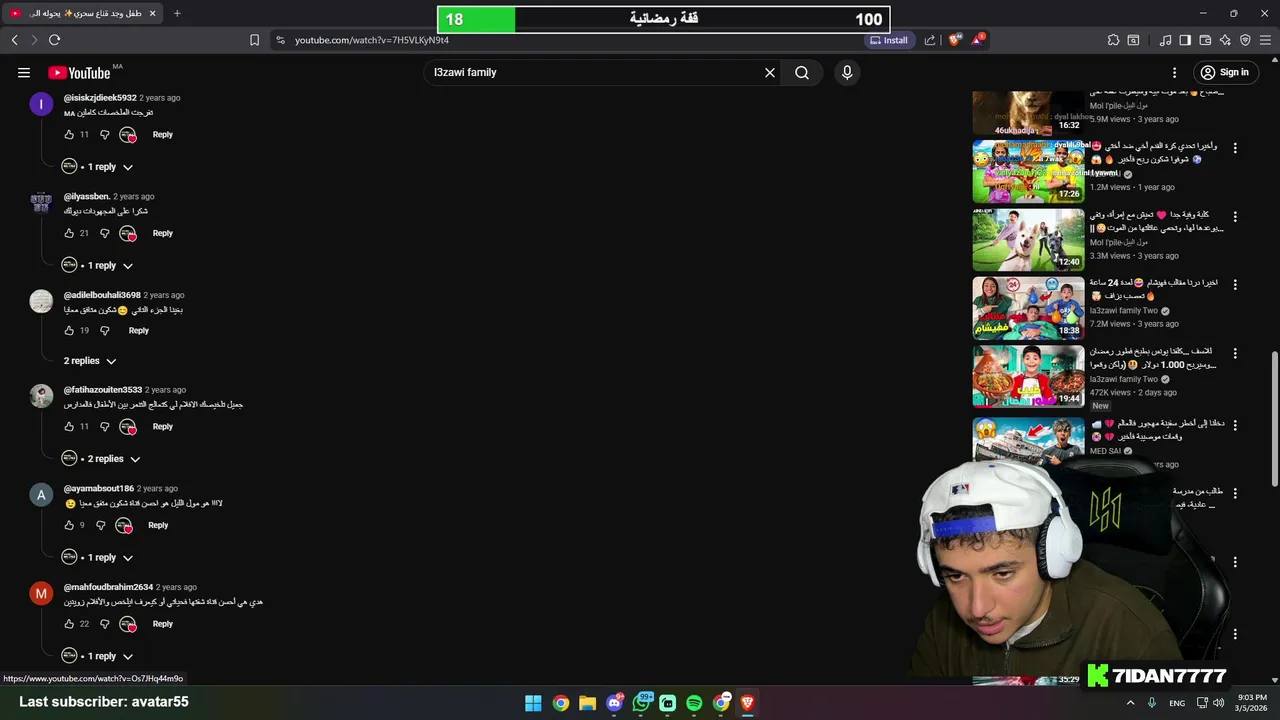1280x720 pixels.
Task: Reply to the comment by @isiskzjdieek5932
Action: point(163,134)
